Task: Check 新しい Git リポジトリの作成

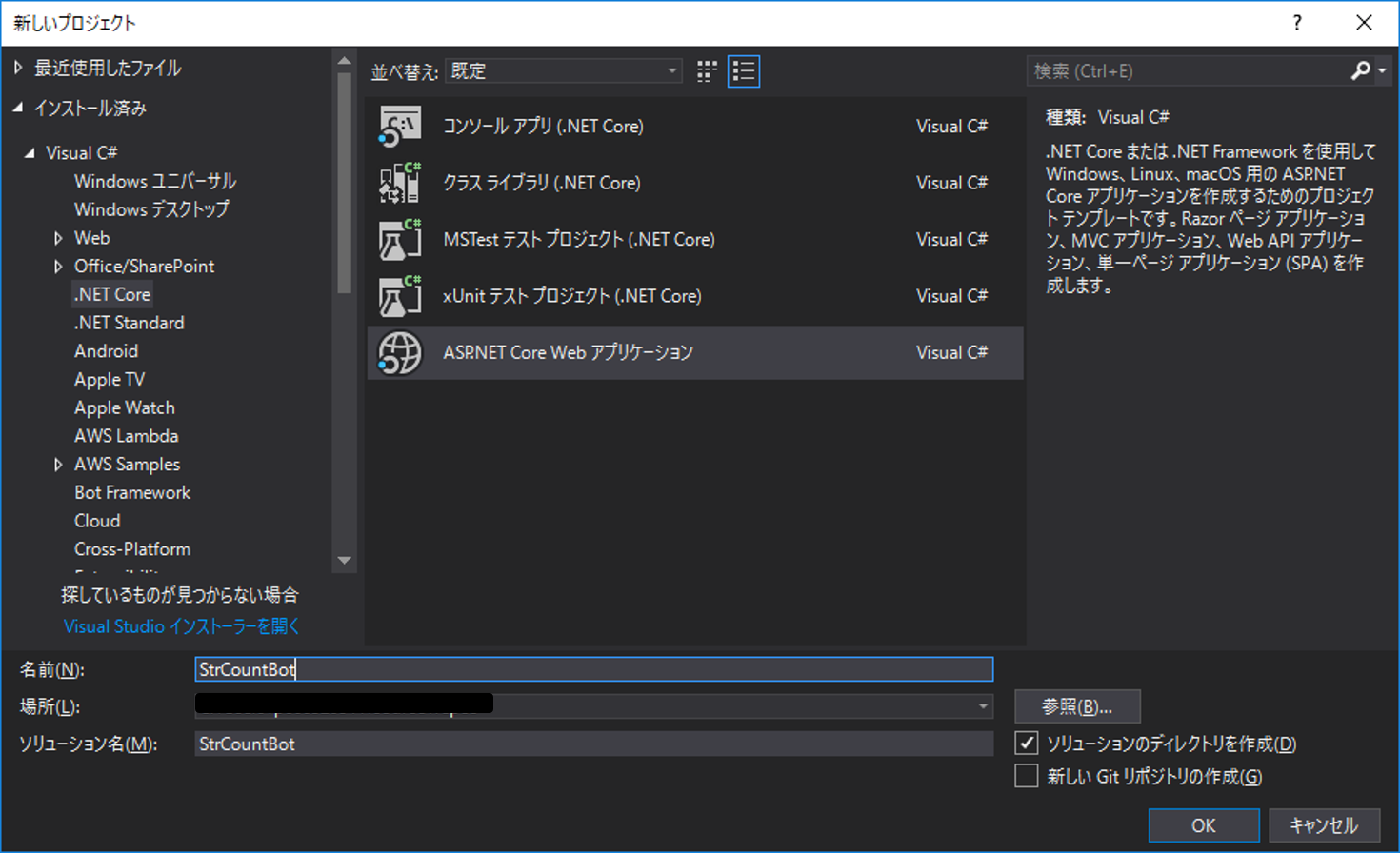Action: (x=1026, y=775)
